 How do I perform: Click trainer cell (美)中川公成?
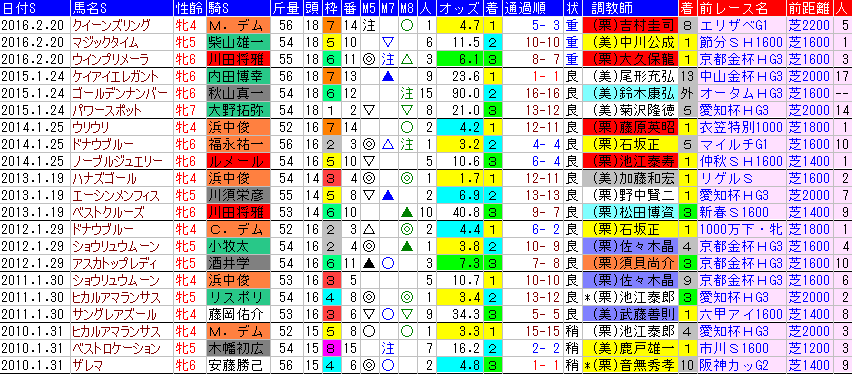629,42
